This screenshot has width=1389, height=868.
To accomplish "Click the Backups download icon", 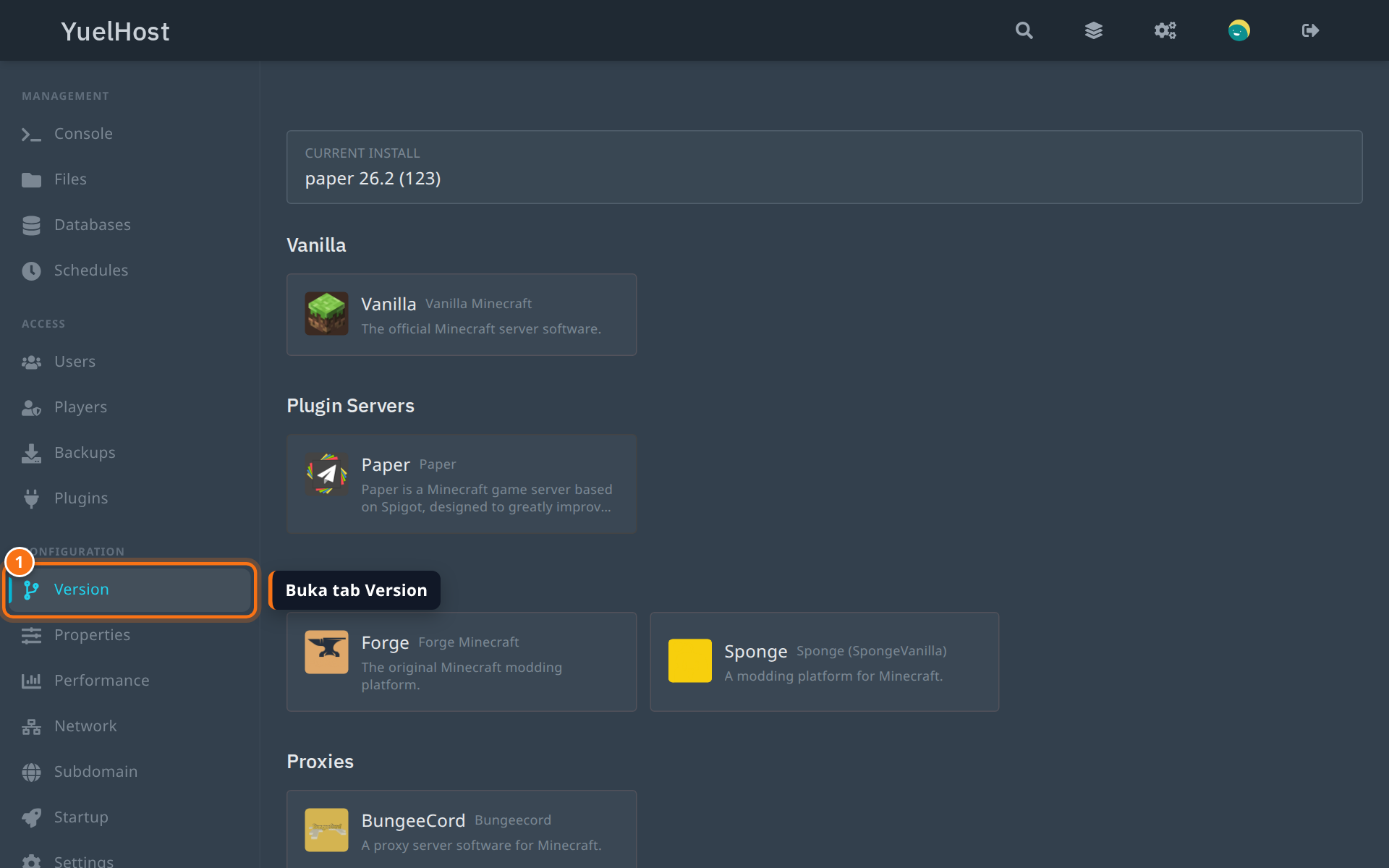I will click(x=31, y=453).
